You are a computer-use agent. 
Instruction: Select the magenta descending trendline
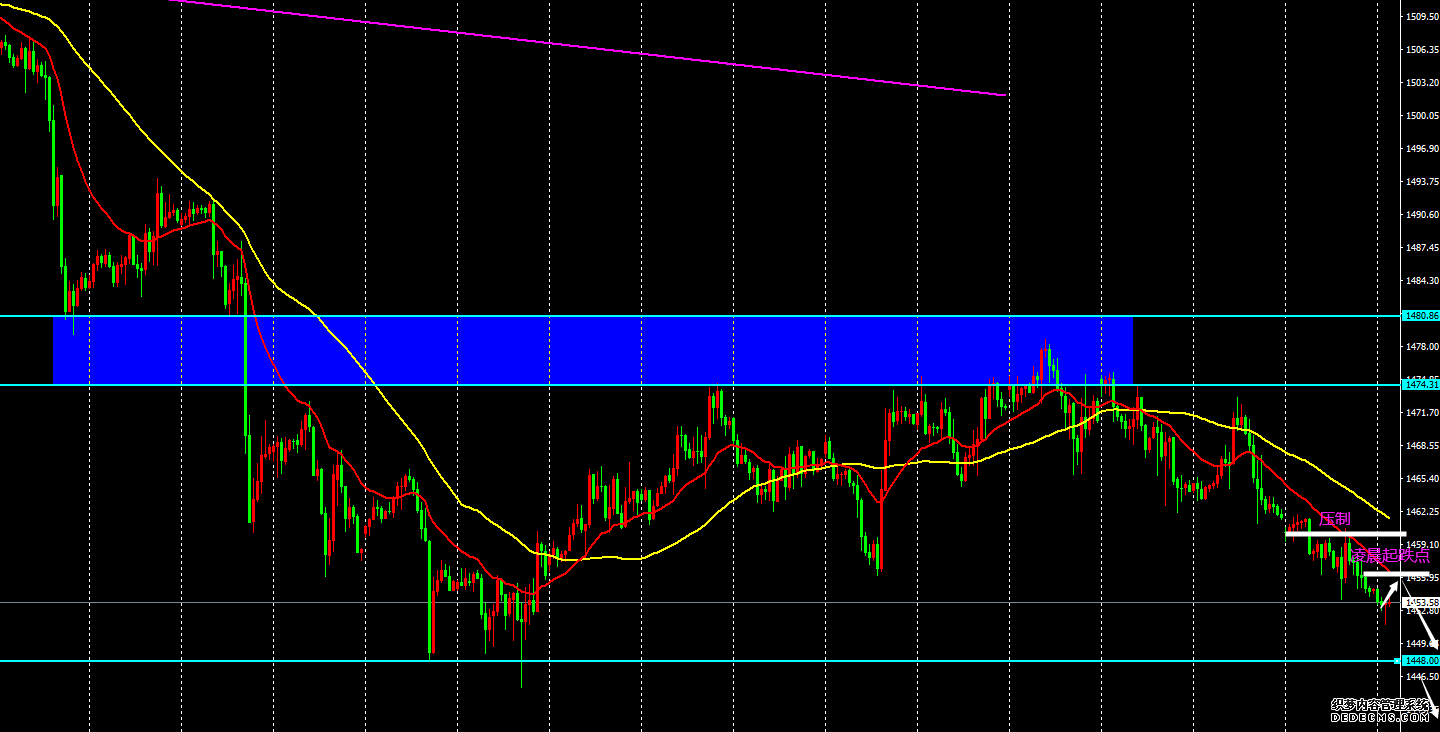pyautogui.click(x=588, y=48)
